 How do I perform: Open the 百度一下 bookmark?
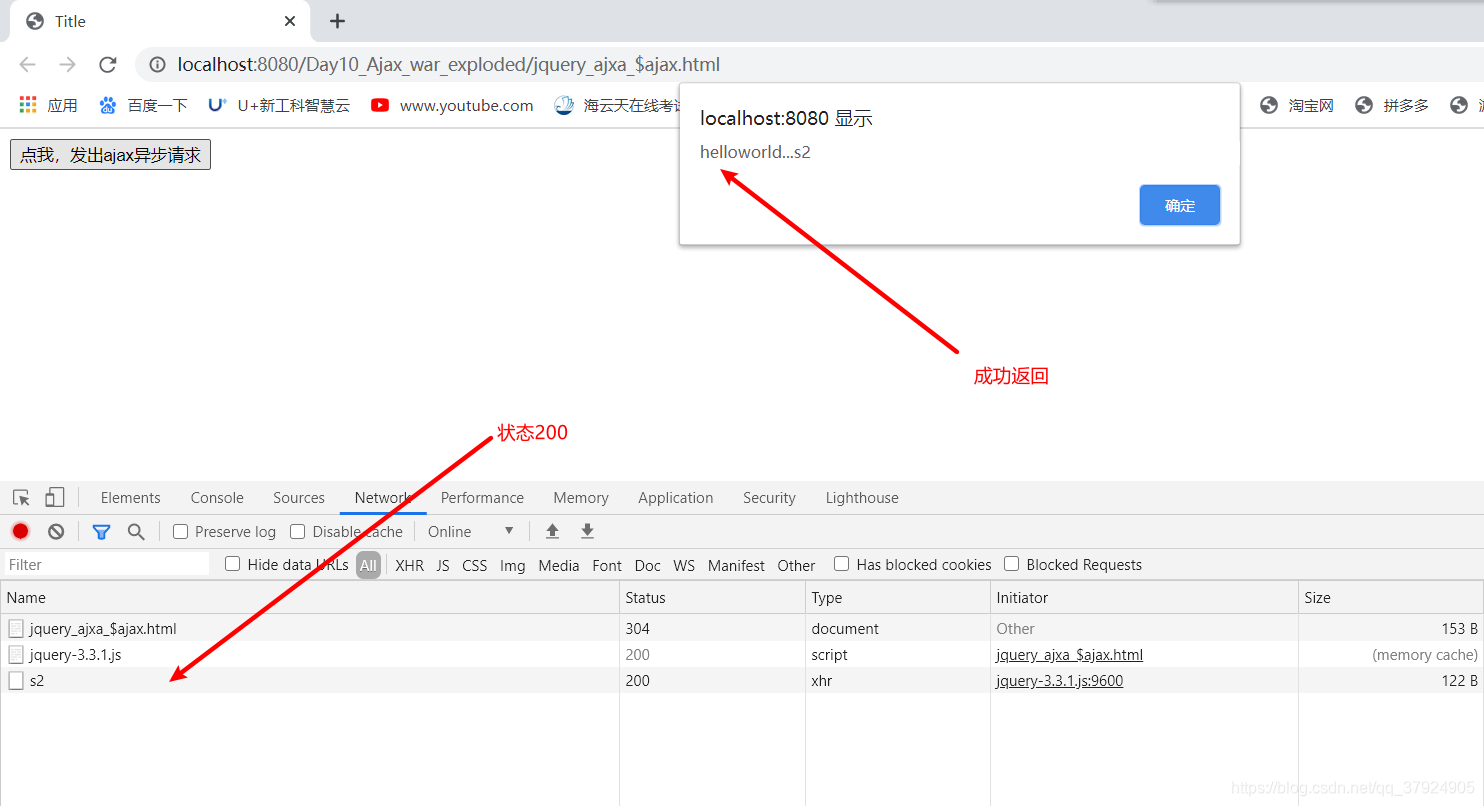tap(143, 105)
